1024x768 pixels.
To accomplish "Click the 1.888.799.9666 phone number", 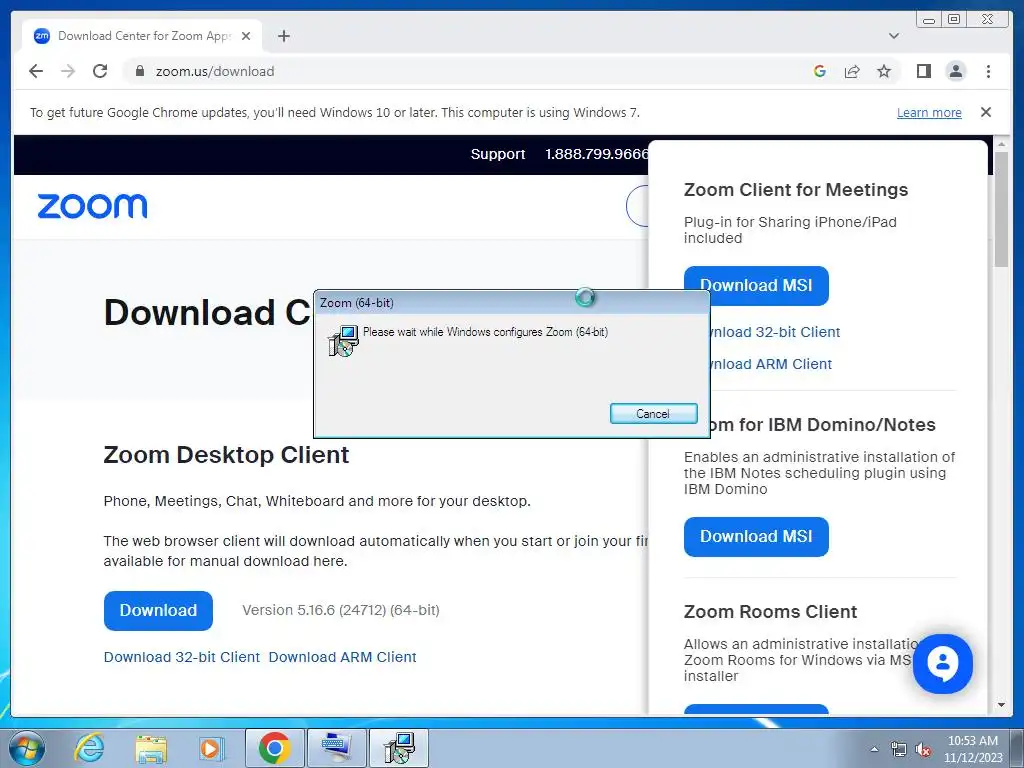I will click(597, 154).
